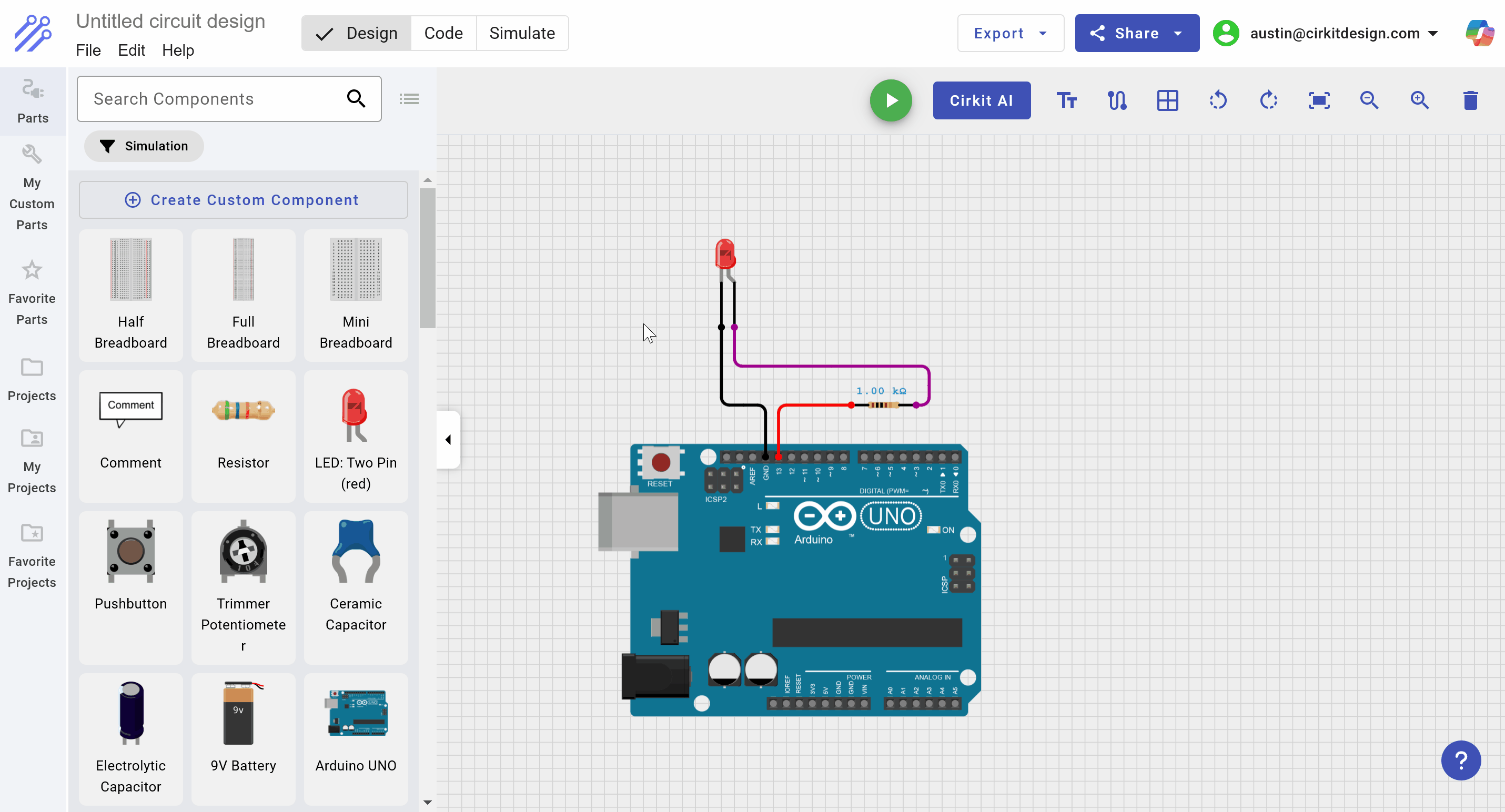Image resolution: width=1505 pixels, height=812 pixels.
Task: Click Create Custom Component
Action: [x=243, y=200]
